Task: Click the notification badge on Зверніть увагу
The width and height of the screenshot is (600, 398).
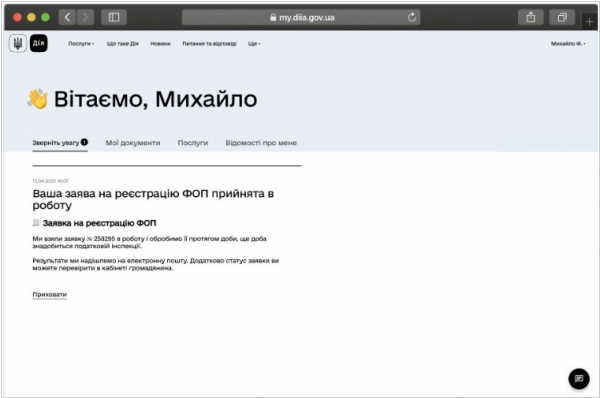Action: coord(84,142)
